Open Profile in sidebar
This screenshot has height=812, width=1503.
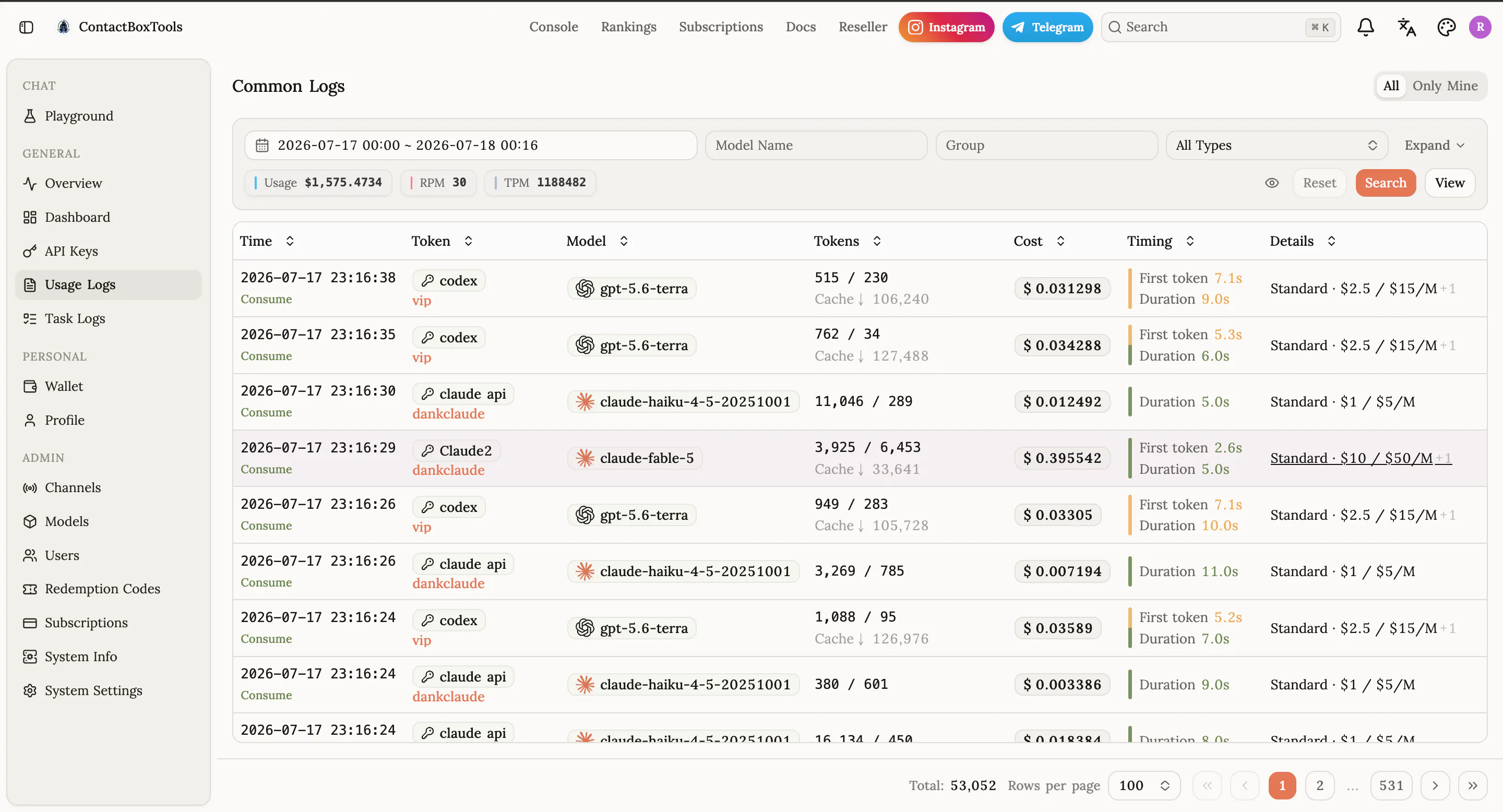(x=109, y=420)
